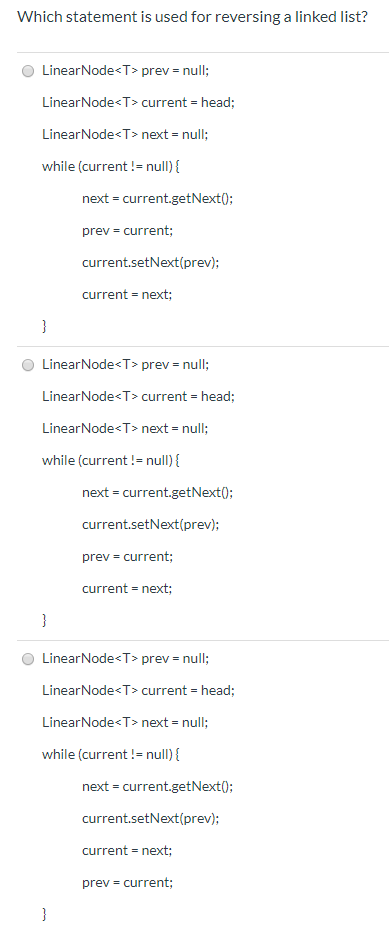389x930 pixels.
Task: Click the closing brace of the first answer
Action: [44, 326]
